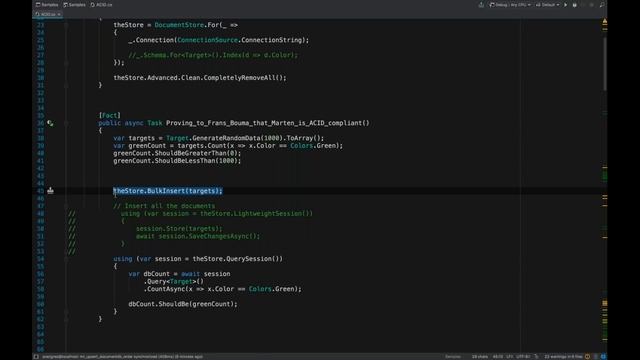Click the Debug bug icon

pos(575,5)
